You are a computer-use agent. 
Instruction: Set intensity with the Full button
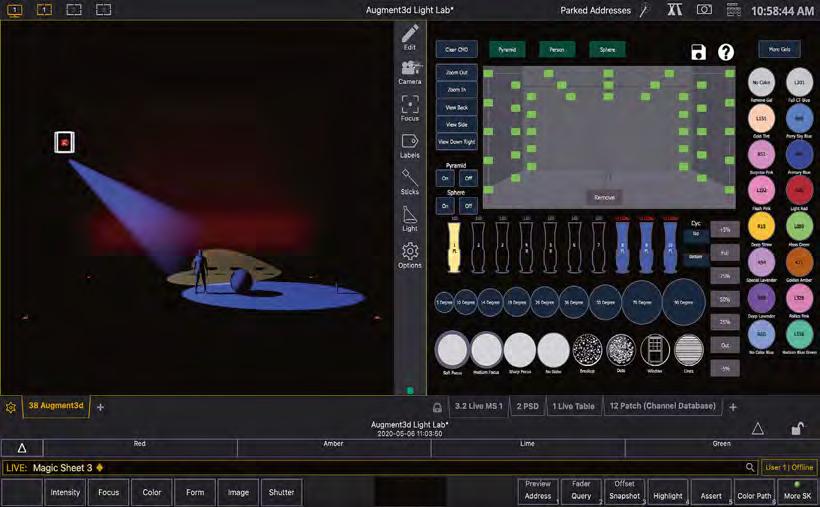point(724,253)
